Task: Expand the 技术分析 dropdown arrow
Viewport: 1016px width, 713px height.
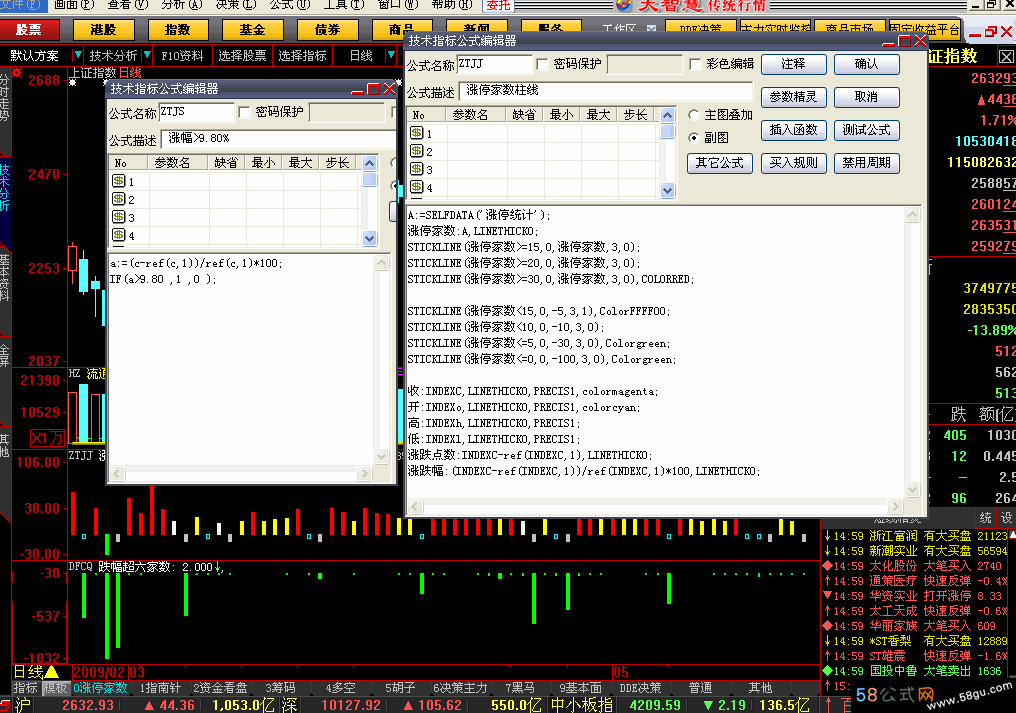Action: [x=147, y=55]
